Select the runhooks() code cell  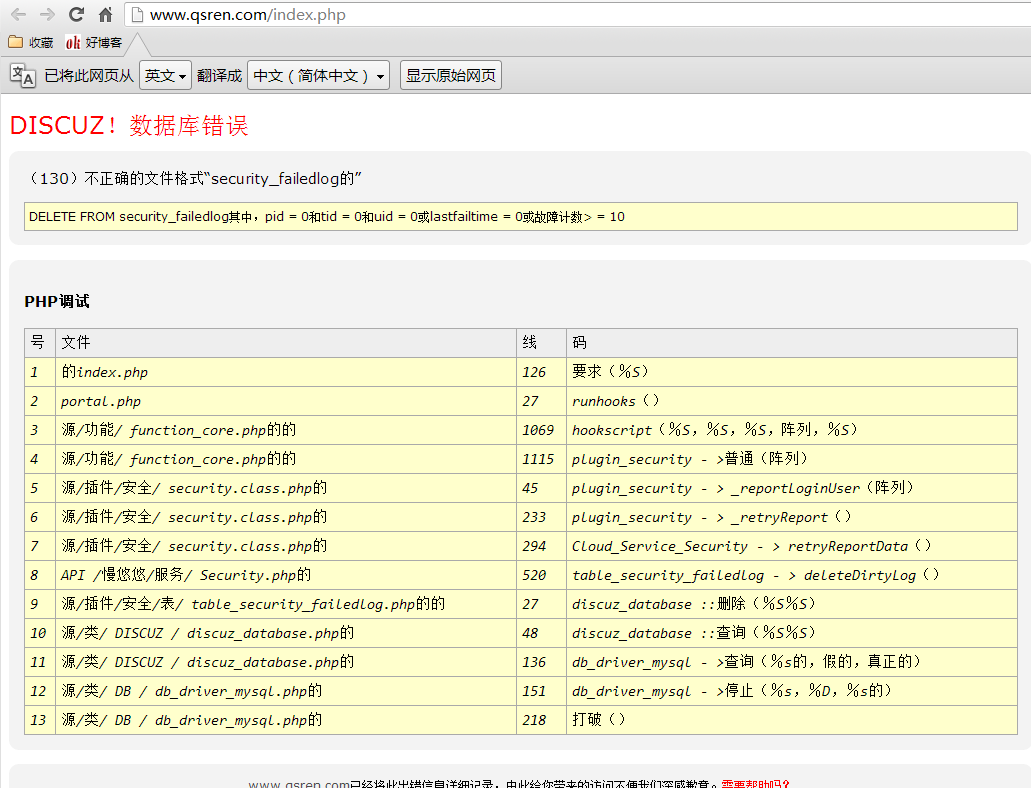point(792,401)
